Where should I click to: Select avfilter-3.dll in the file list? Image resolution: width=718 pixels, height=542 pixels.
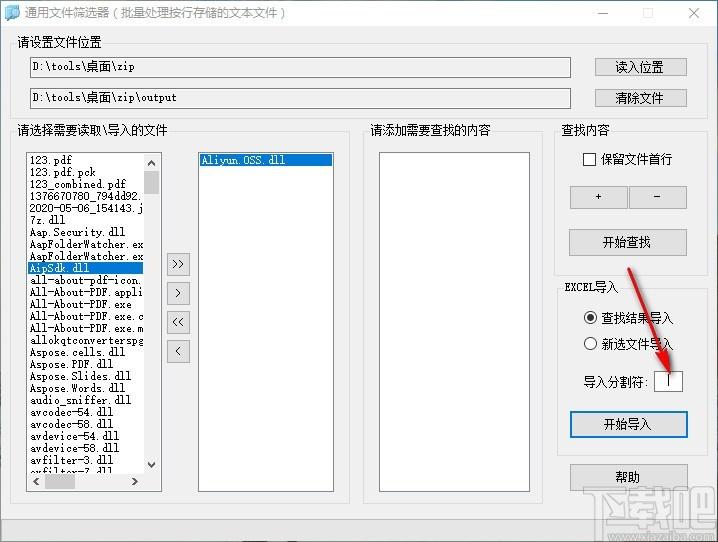pyautogui.click(x=86, y=460)
